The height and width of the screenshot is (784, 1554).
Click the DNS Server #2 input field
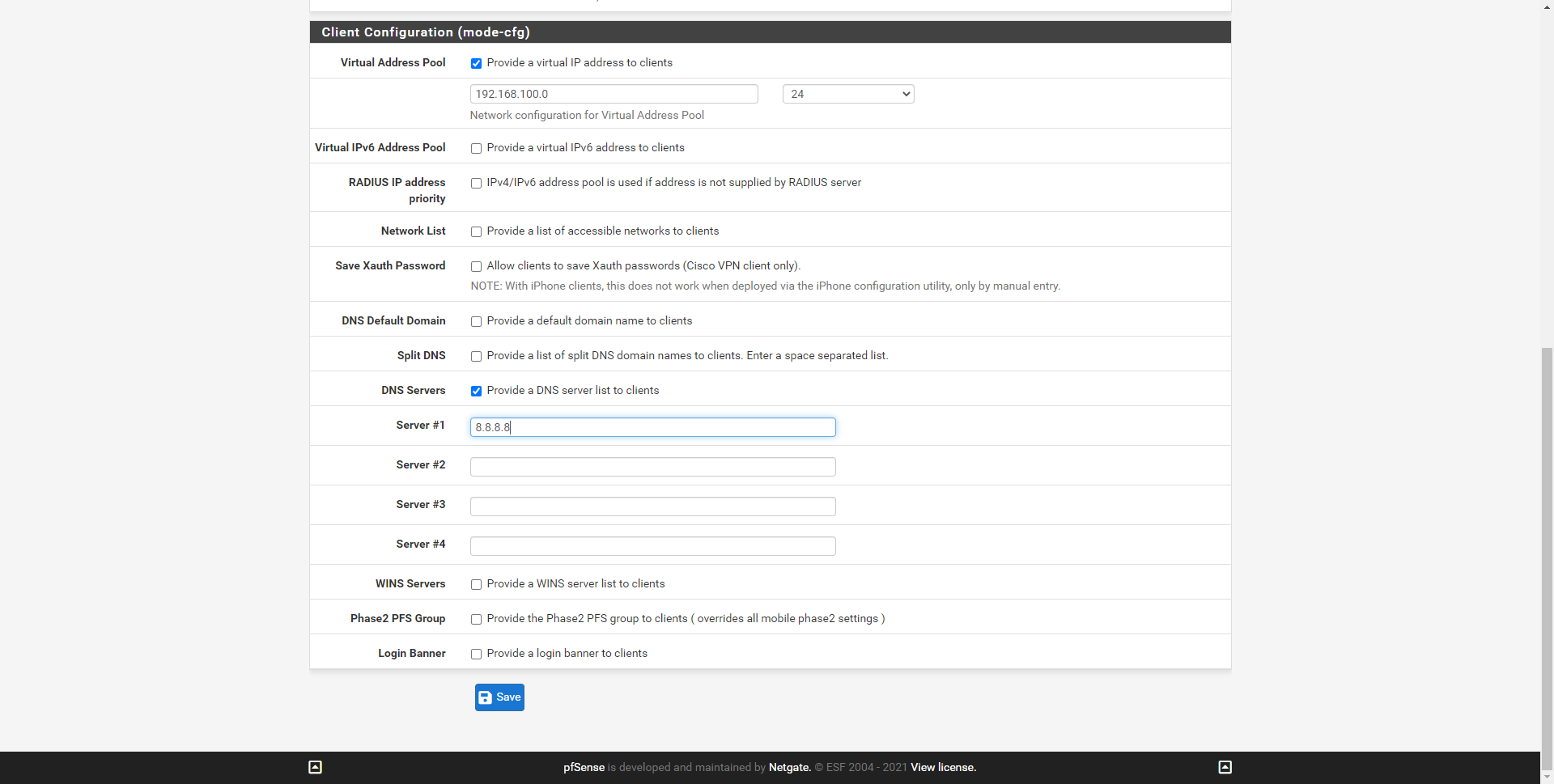point(653,467)
